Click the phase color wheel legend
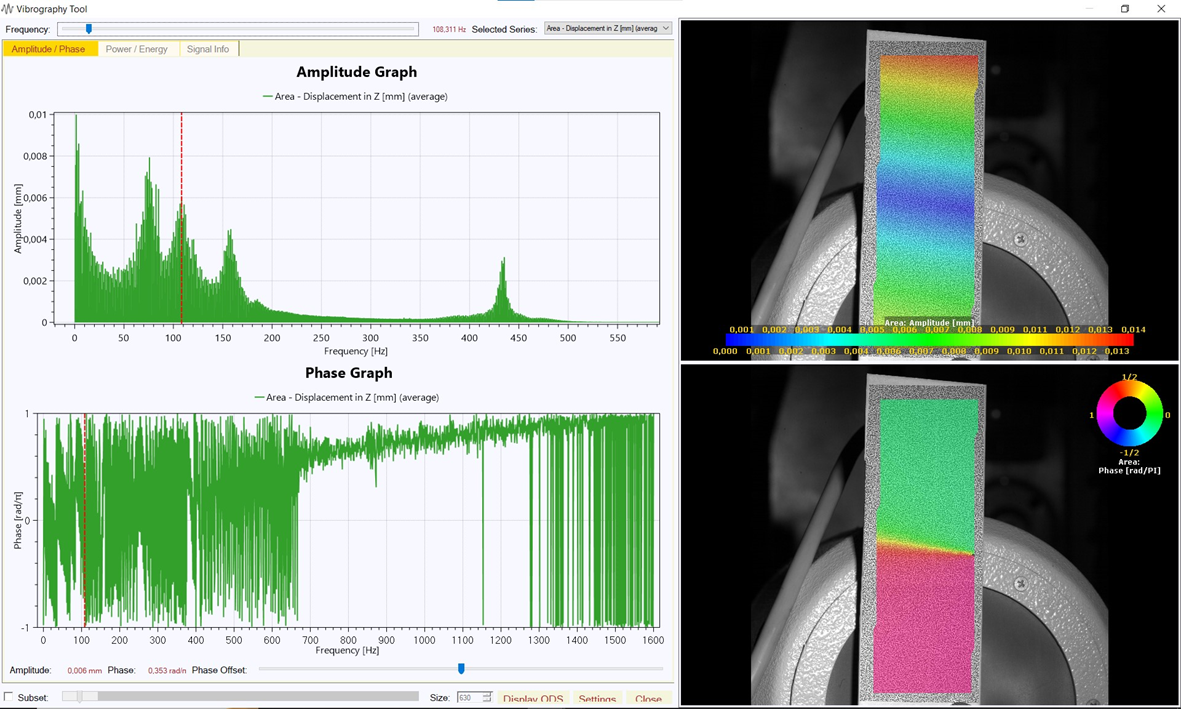The height and width of the screenshot is (709, 1181). pyautogui.click(x=1129, y=413)
